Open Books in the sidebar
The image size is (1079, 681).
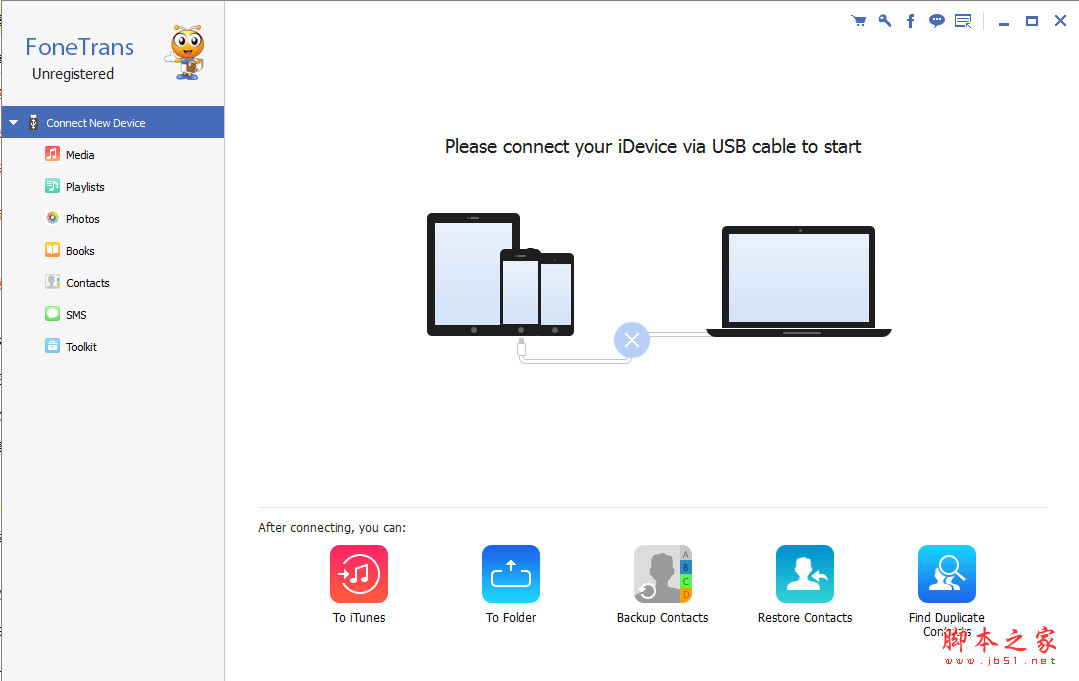pyautogui.click(x=80, y=250)
